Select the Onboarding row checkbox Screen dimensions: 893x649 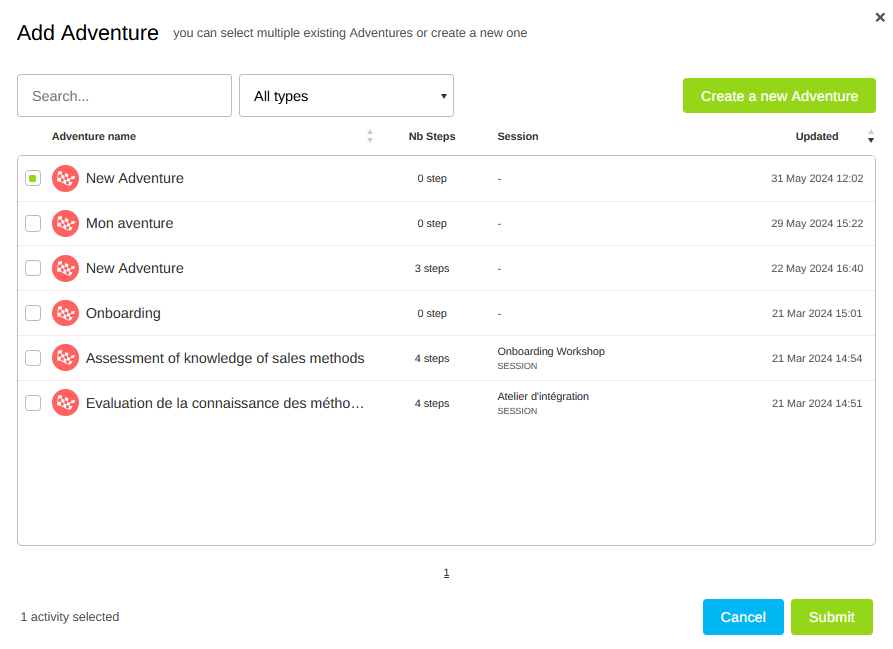(33, 313)
